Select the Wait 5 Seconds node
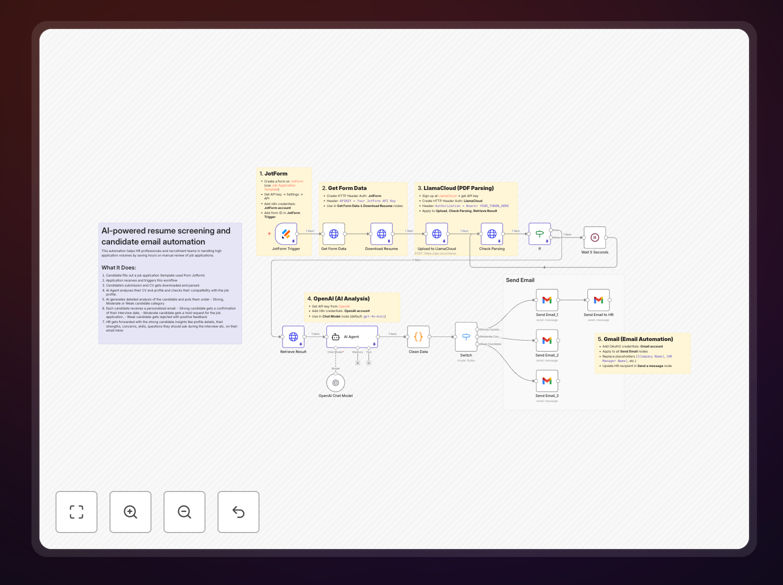The width and height of the screenshot is (783, 585). pyautogui.click(x=595, y=237)
